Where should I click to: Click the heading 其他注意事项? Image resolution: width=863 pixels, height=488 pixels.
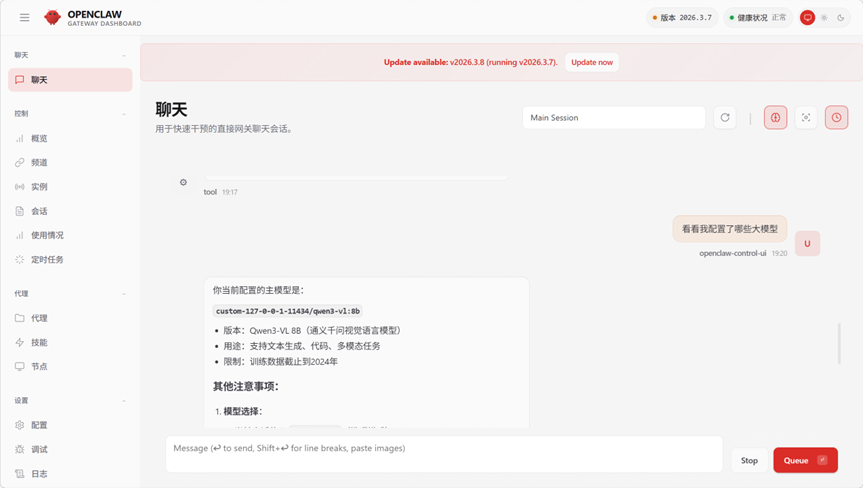pos(246,386)
